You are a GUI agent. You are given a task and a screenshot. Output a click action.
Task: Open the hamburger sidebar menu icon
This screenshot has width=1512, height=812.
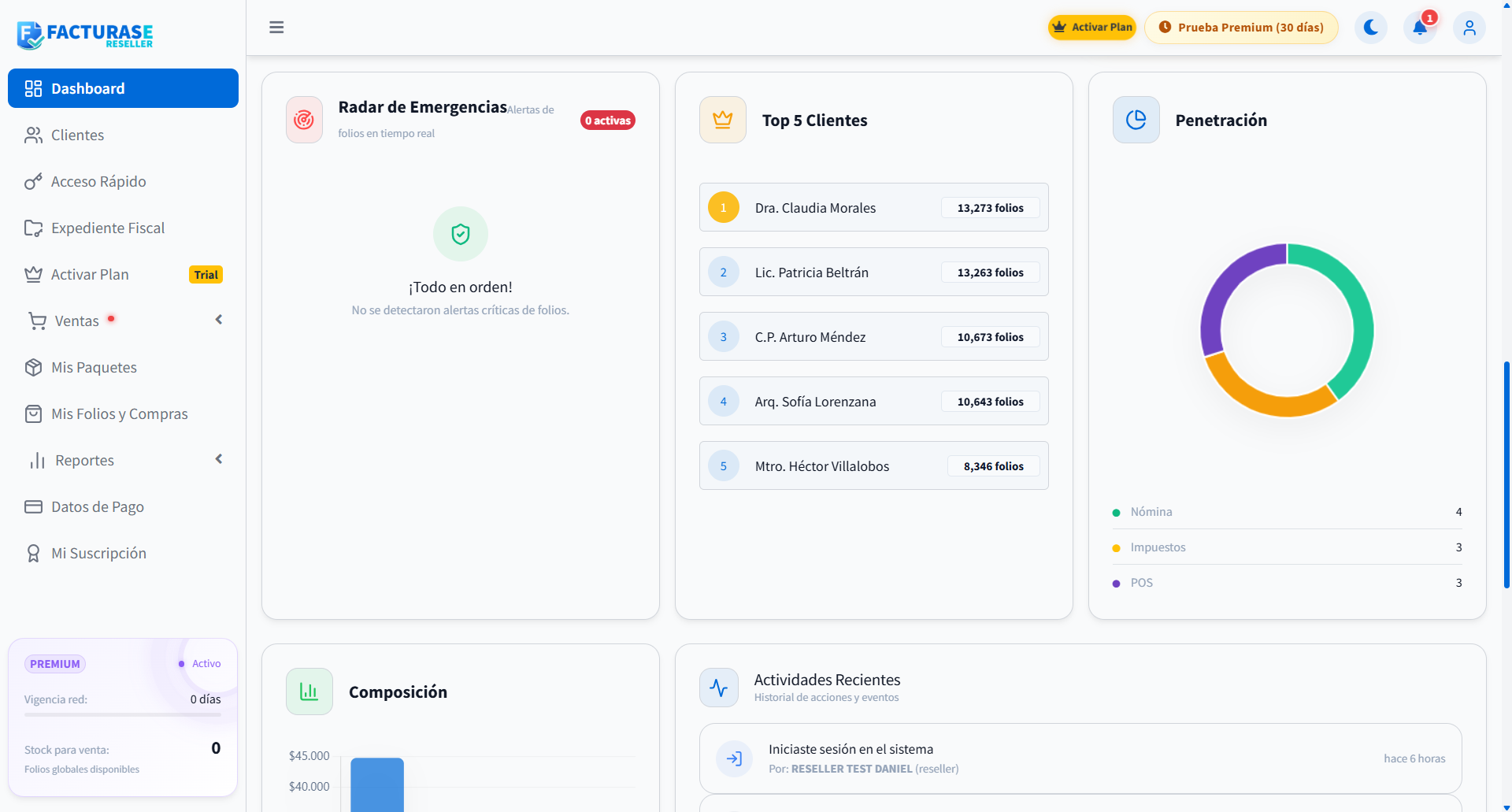coord(276,28)
